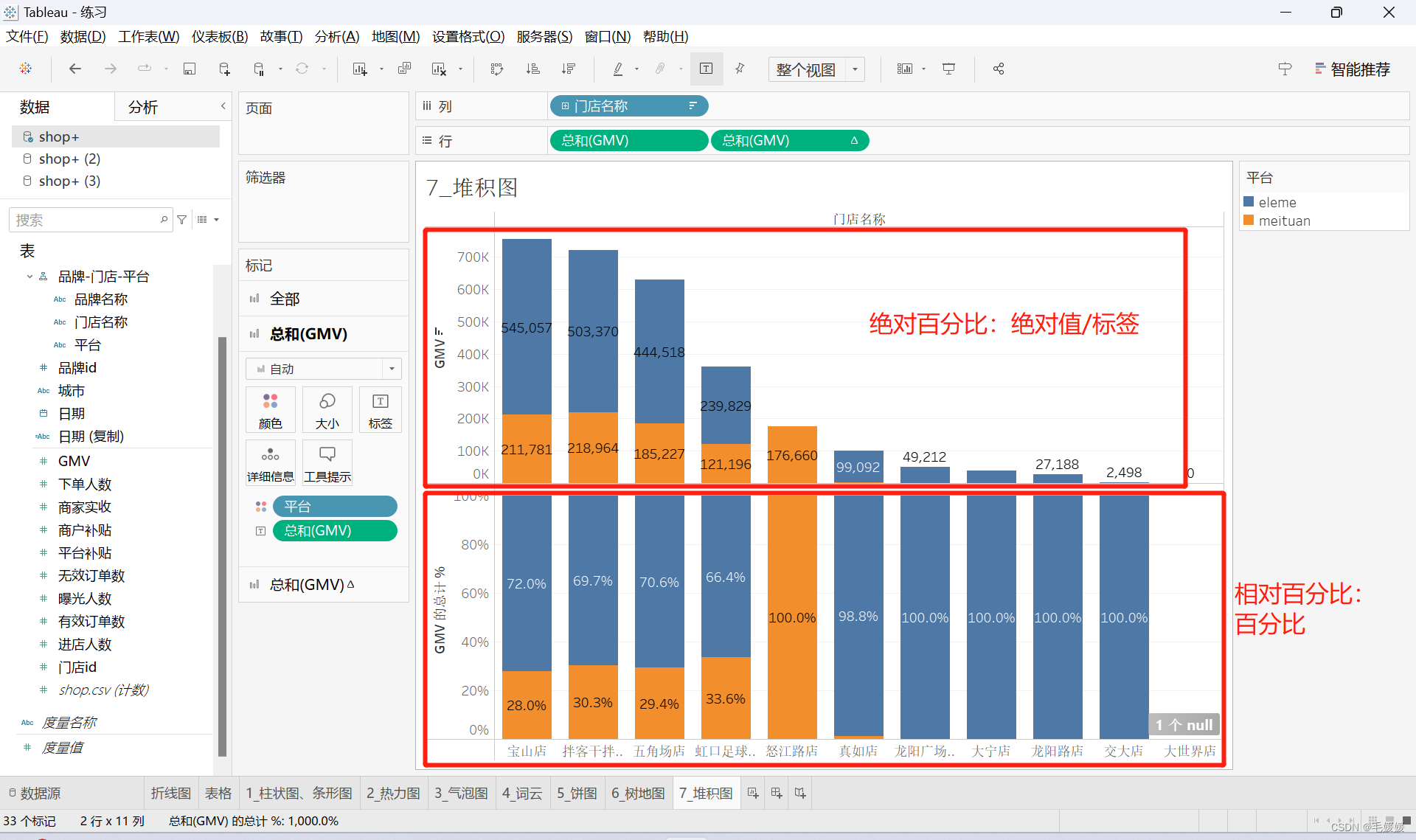Click the 平台 pill on marks card
Image resolution: width=1416 pixels, height=840 pixels.
click(x=335, y=507)
